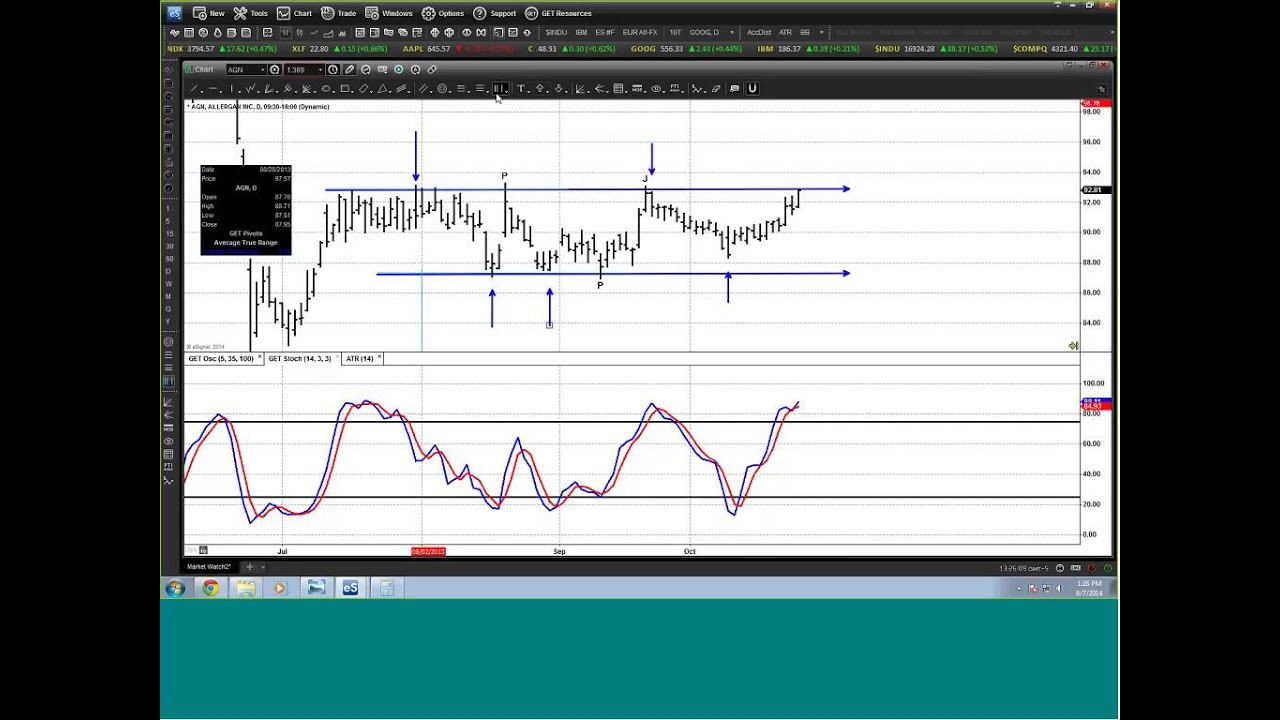Open the Windows Start menu
Viewport: 1280px width, 720px height.
(x=175, y=588)
